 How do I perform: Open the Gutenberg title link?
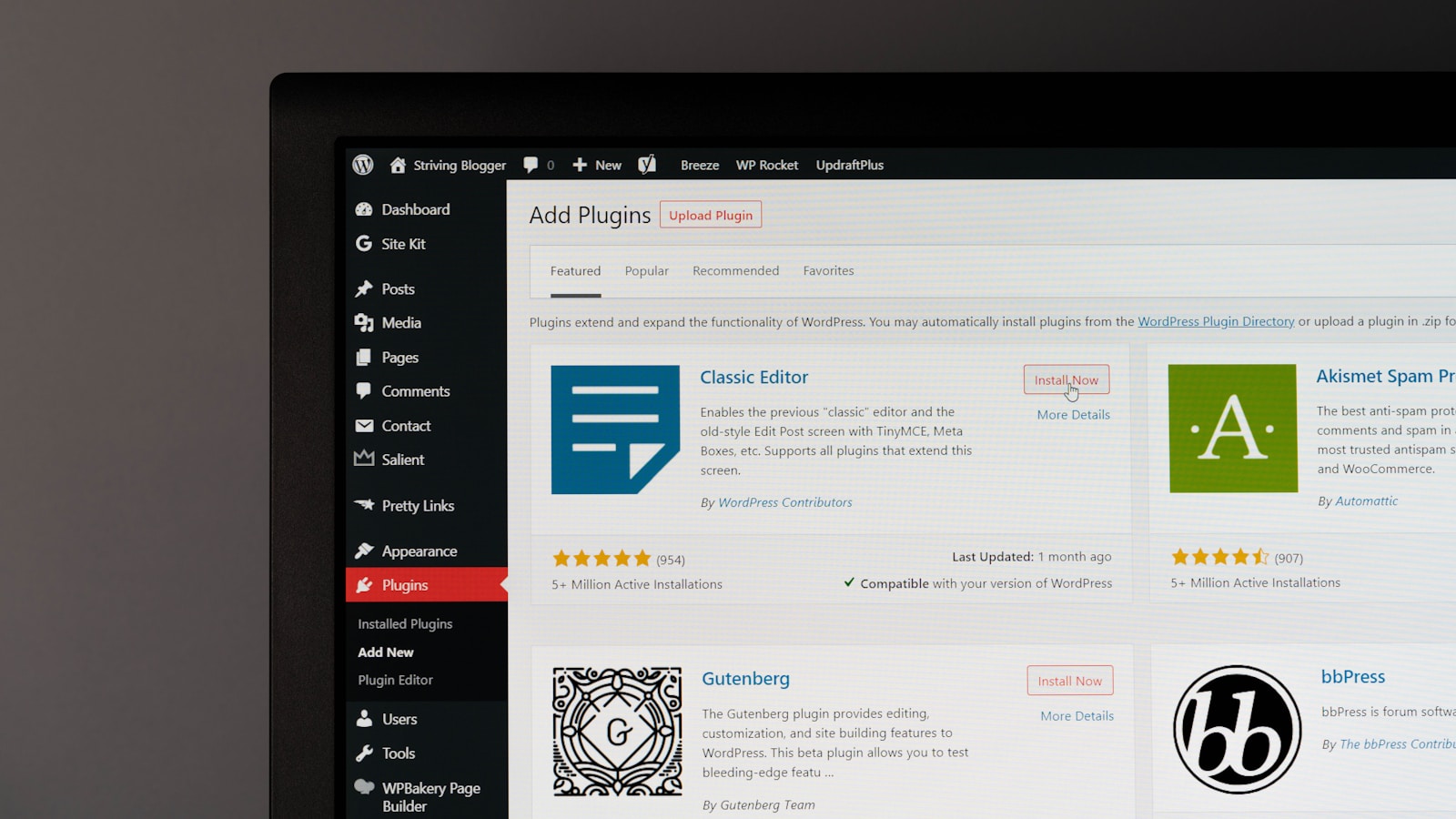[746, 679]
